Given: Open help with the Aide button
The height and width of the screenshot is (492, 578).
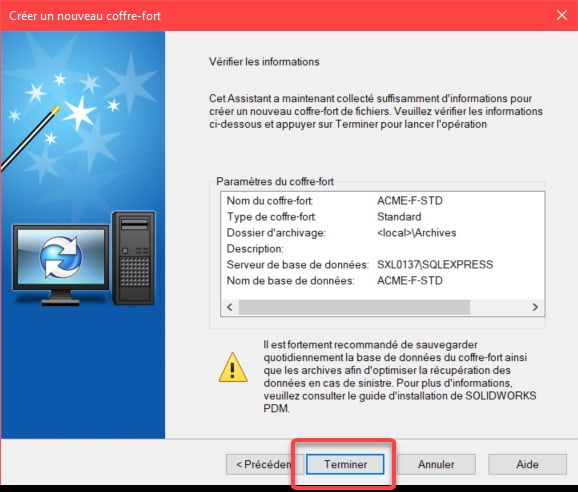Looking at the screenshot, I should (x=527, y=464).
